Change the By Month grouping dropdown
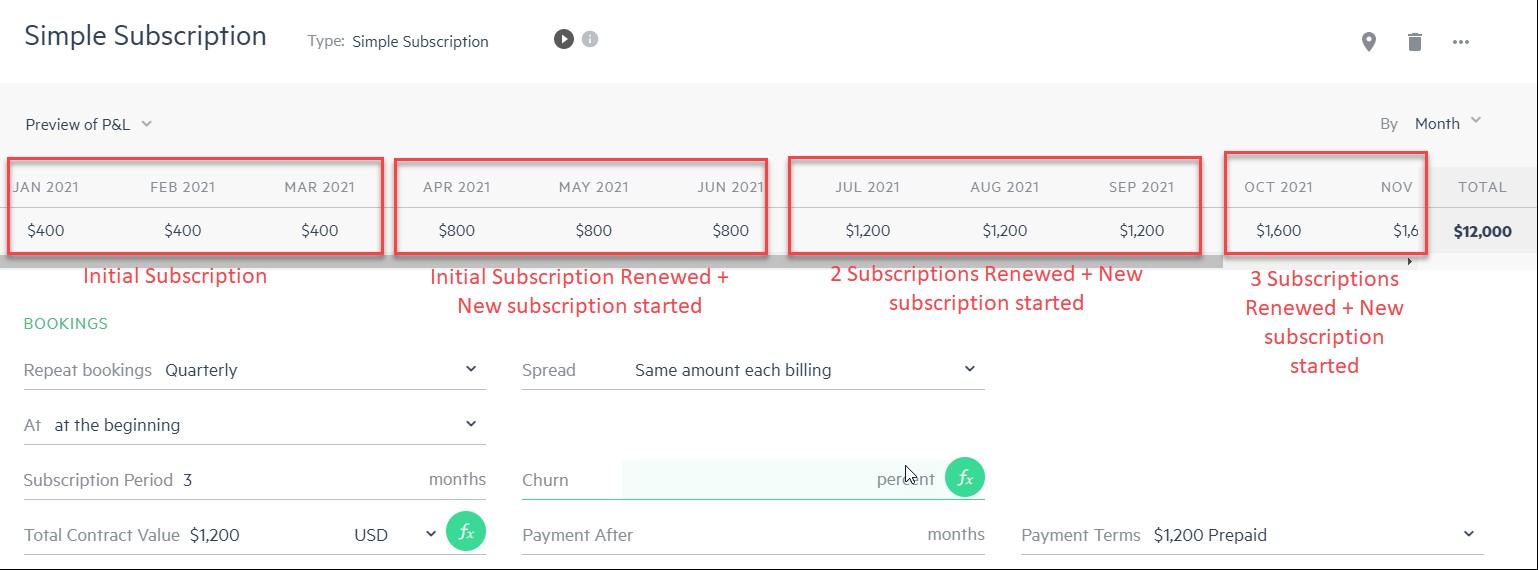Viewport: 1538px width, 570px height. coord(1447,123)
